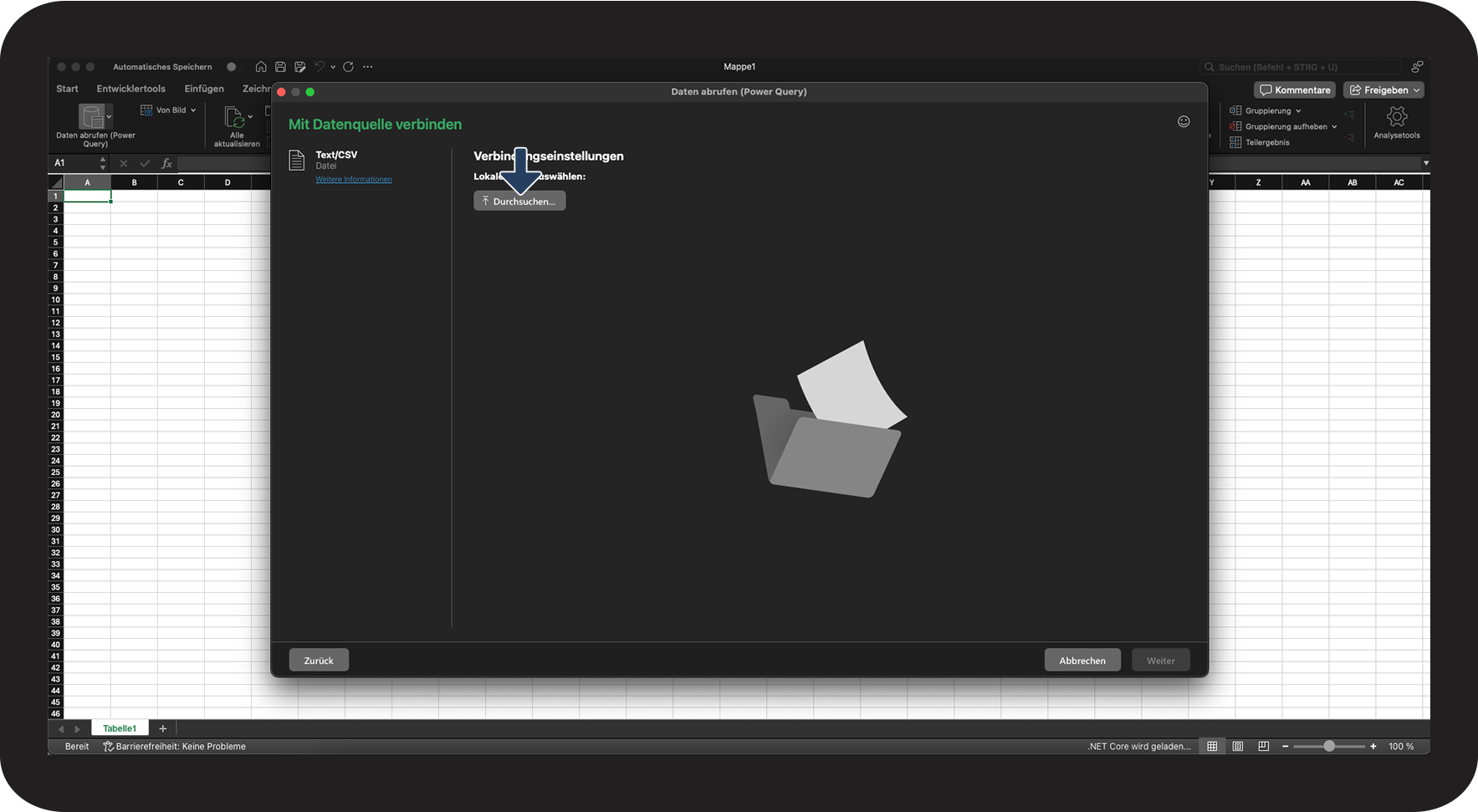The image size is (1478, 812).
Task: Click the Durchsuchen... button
Action: [x=519, y=201]
